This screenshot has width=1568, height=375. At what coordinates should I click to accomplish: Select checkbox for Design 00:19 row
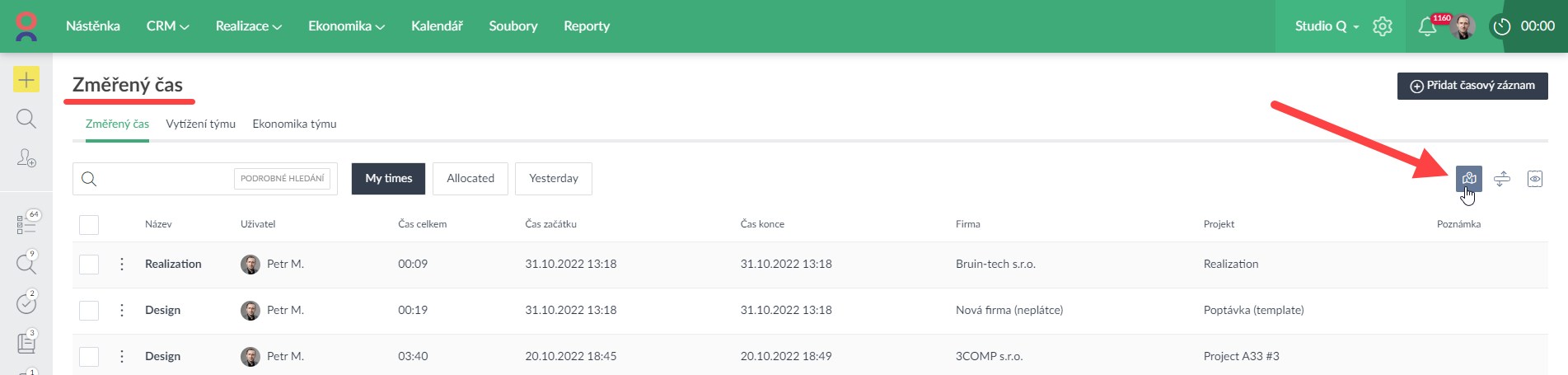coord(89,311)
